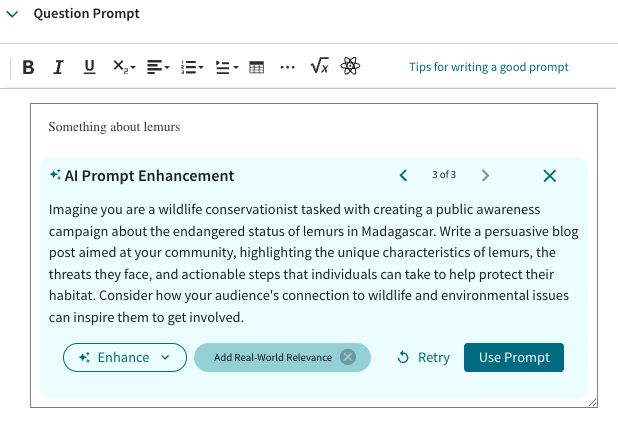Open numbered list dropdown
This screenshot has height=426, width=618.
[192, 67]
